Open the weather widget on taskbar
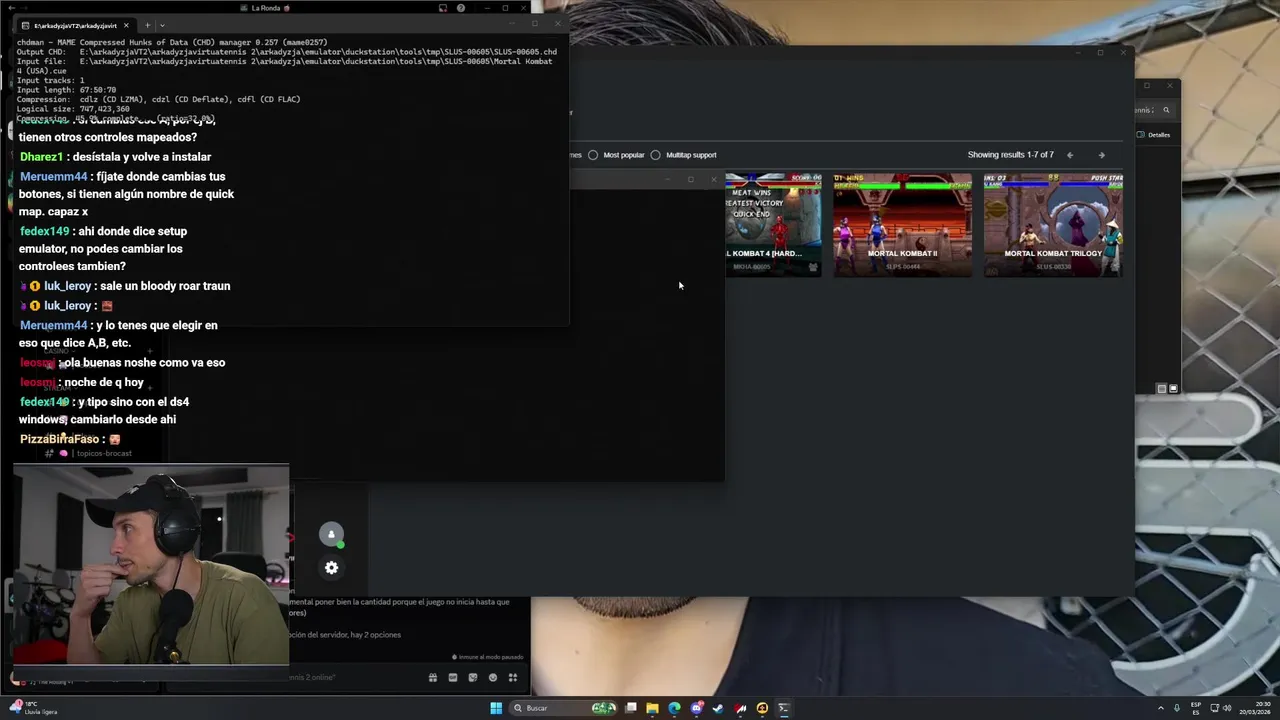This screenshot has width=1280, height=720. [32, 708]
